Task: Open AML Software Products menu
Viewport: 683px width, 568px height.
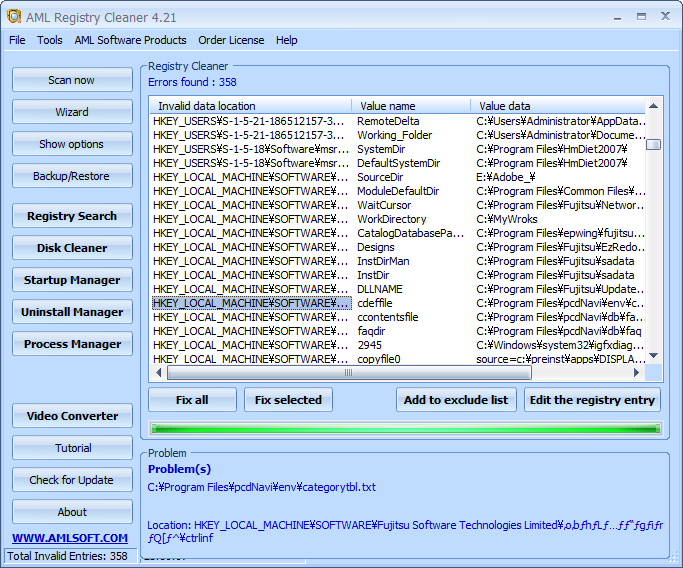Action: click(130, 40)
